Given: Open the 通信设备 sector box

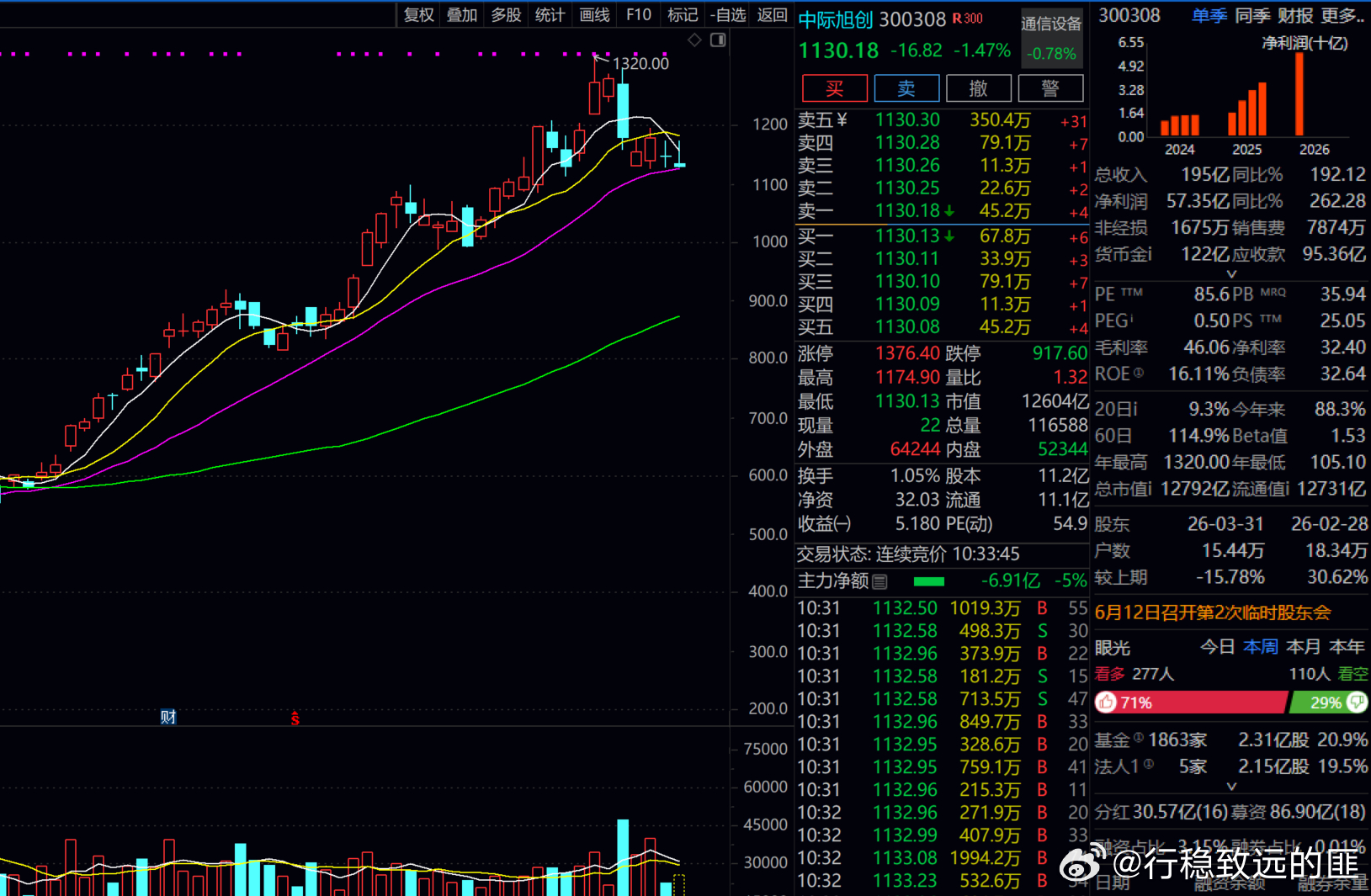Looking at the screenshot, I should click(1051, 38).
